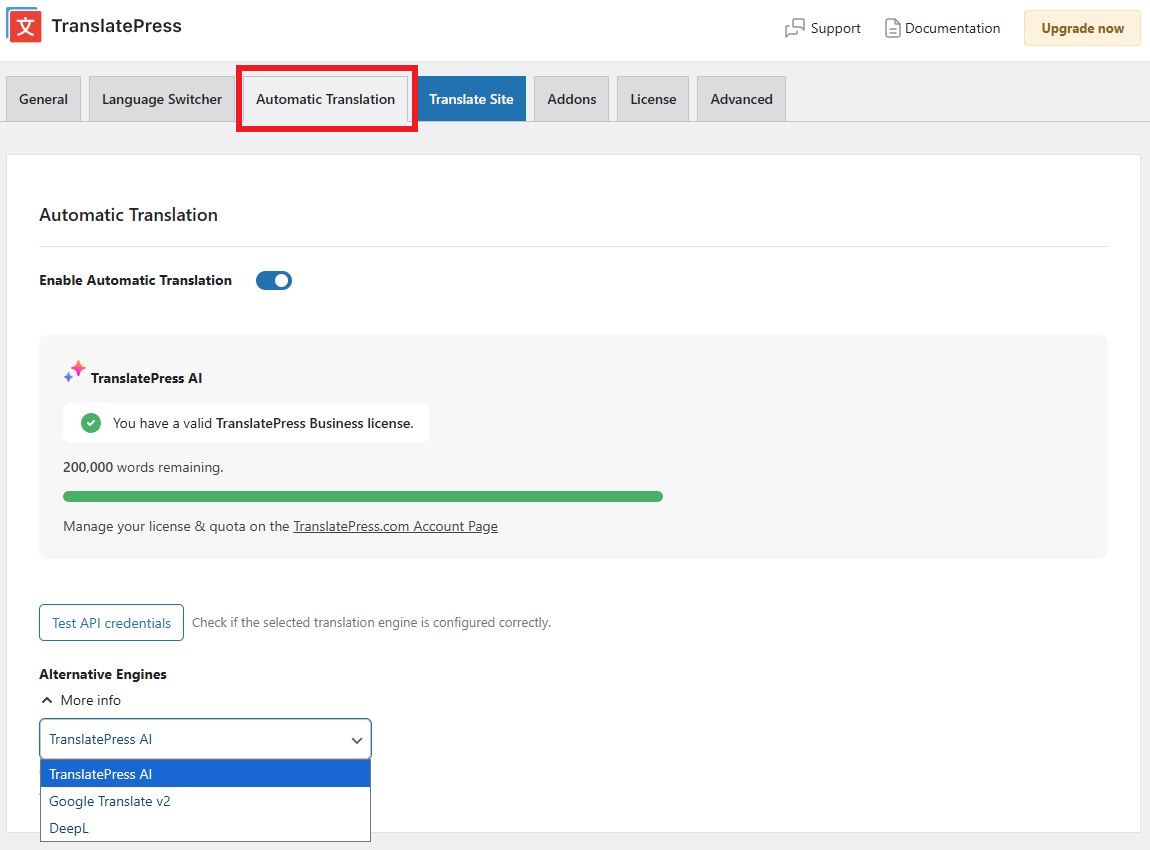The width and height of the screenshot is (1150, 850).
Task: Click the Upgrade now button
Action: [x=1081, y=28]
